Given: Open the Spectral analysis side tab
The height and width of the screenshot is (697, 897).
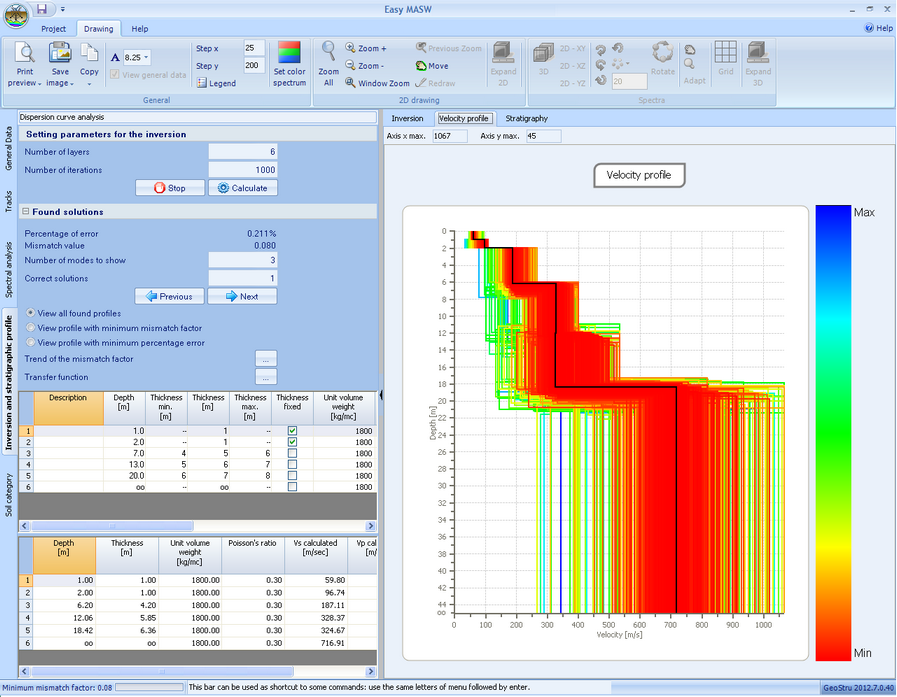Looking at the screenshot, I should coord(9,270).
